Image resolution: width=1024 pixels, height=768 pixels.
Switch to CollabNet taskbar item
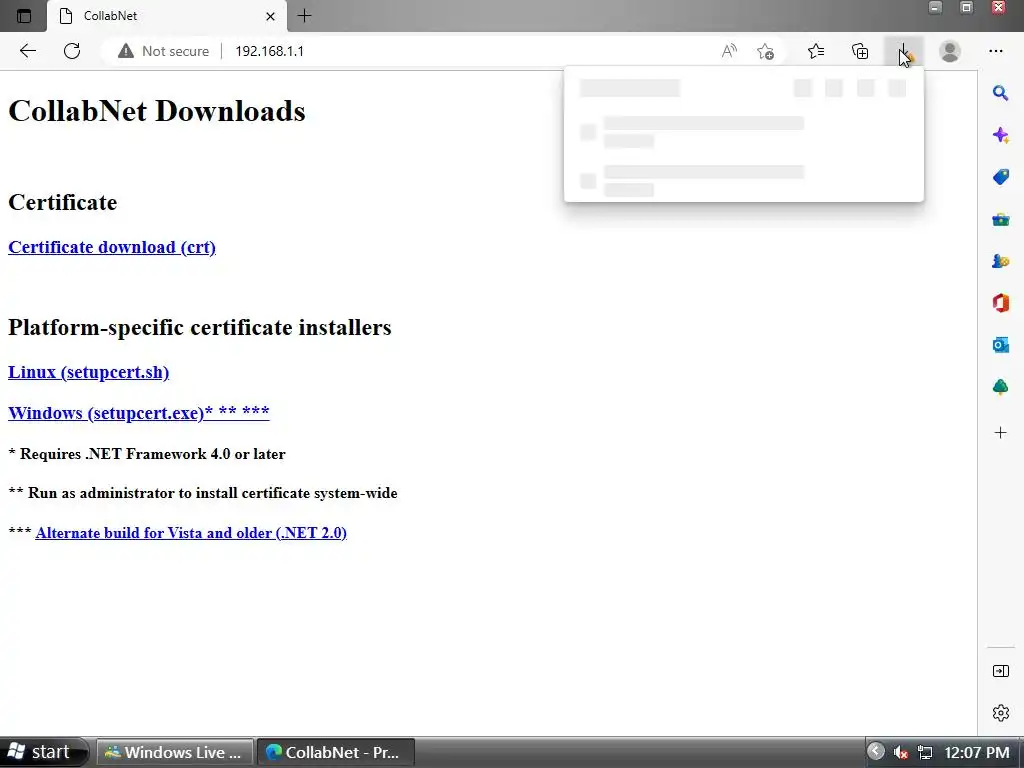(336, 752)
